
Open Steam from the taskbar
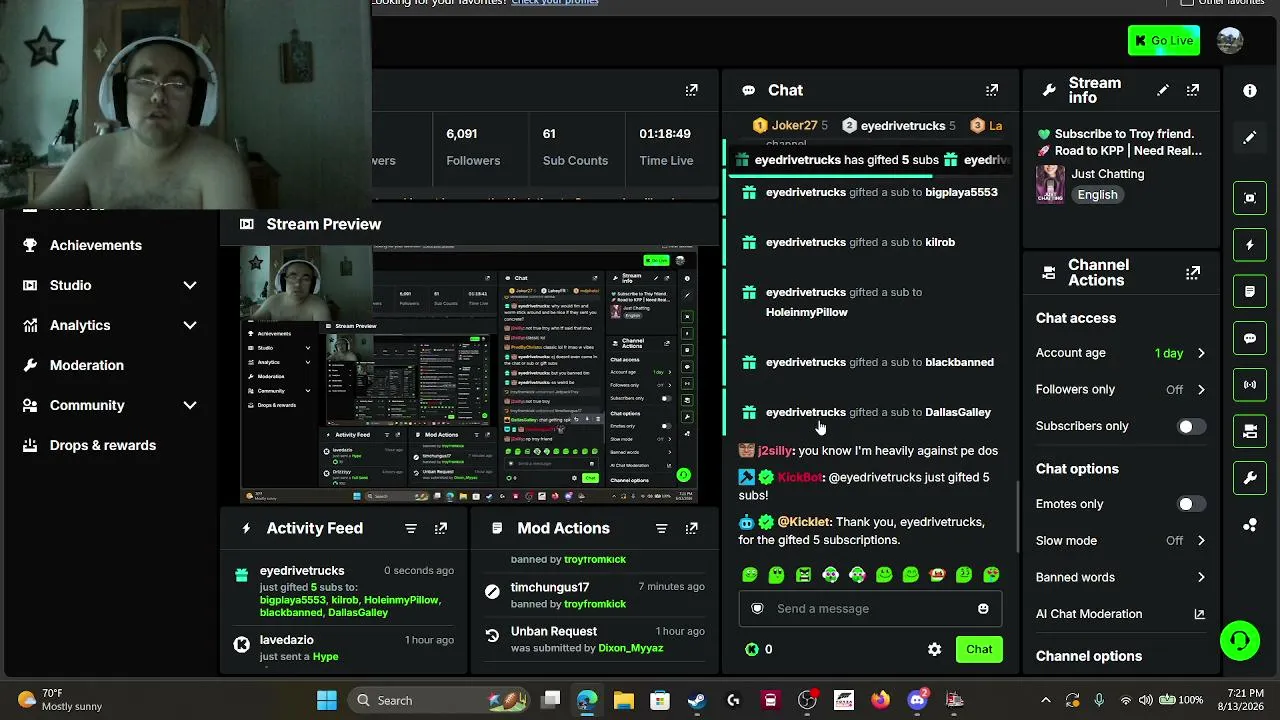696,700
